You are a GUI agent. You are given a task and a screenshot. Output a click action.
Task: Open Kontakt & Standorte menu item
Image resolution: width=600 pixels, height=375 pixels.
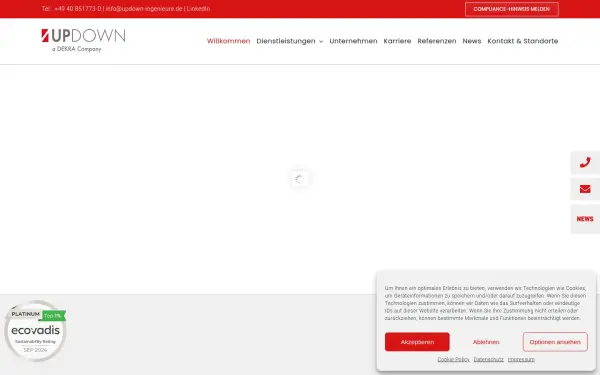click(x=523, y=41)
